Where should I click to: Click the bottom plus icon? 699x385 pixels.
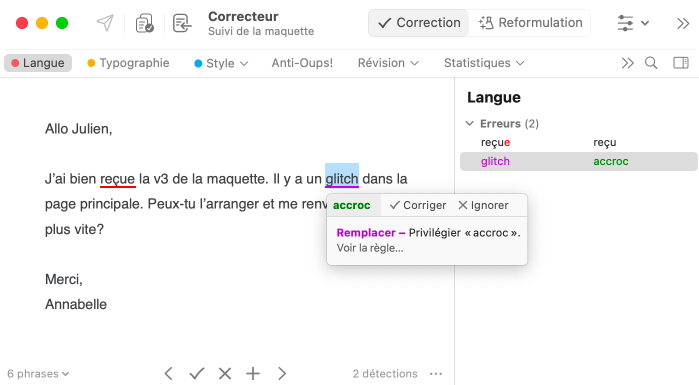[x=253, y=373]
